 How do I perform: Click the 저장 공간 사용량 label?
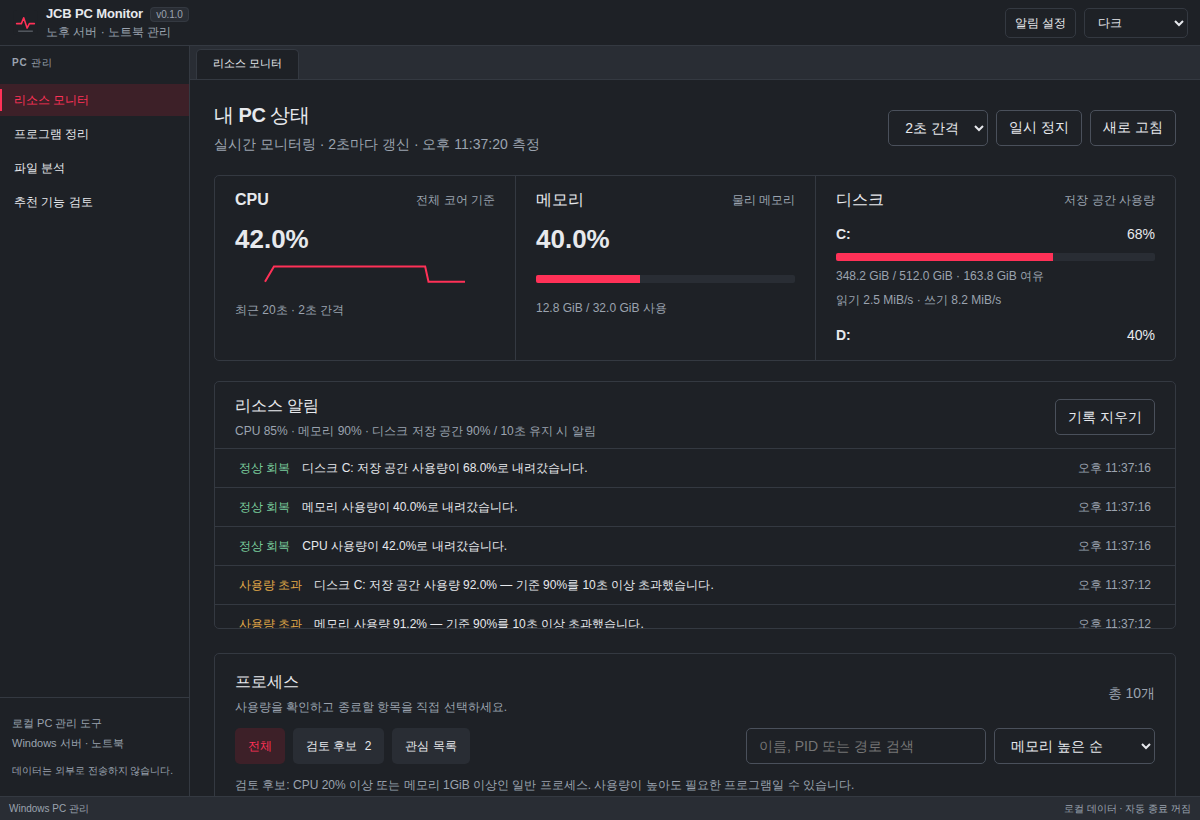pyautogui.click(x=1109, y=200)
